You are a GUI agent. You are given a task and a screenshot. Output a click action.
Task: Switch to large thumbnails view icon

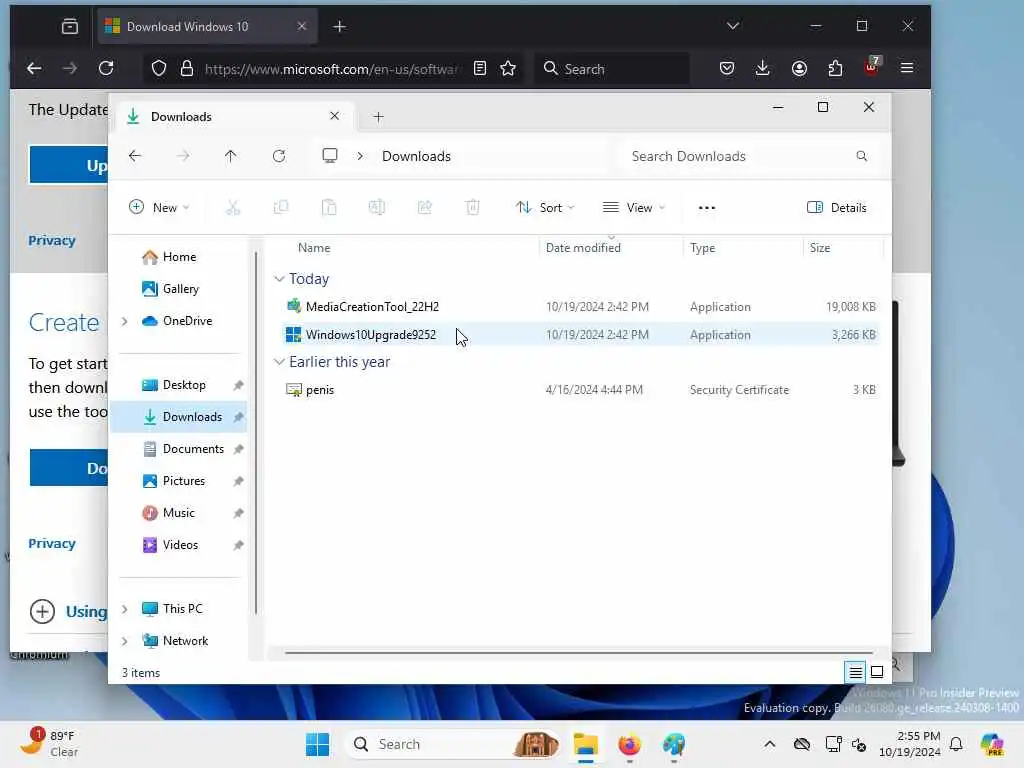(x=877, y=672)
